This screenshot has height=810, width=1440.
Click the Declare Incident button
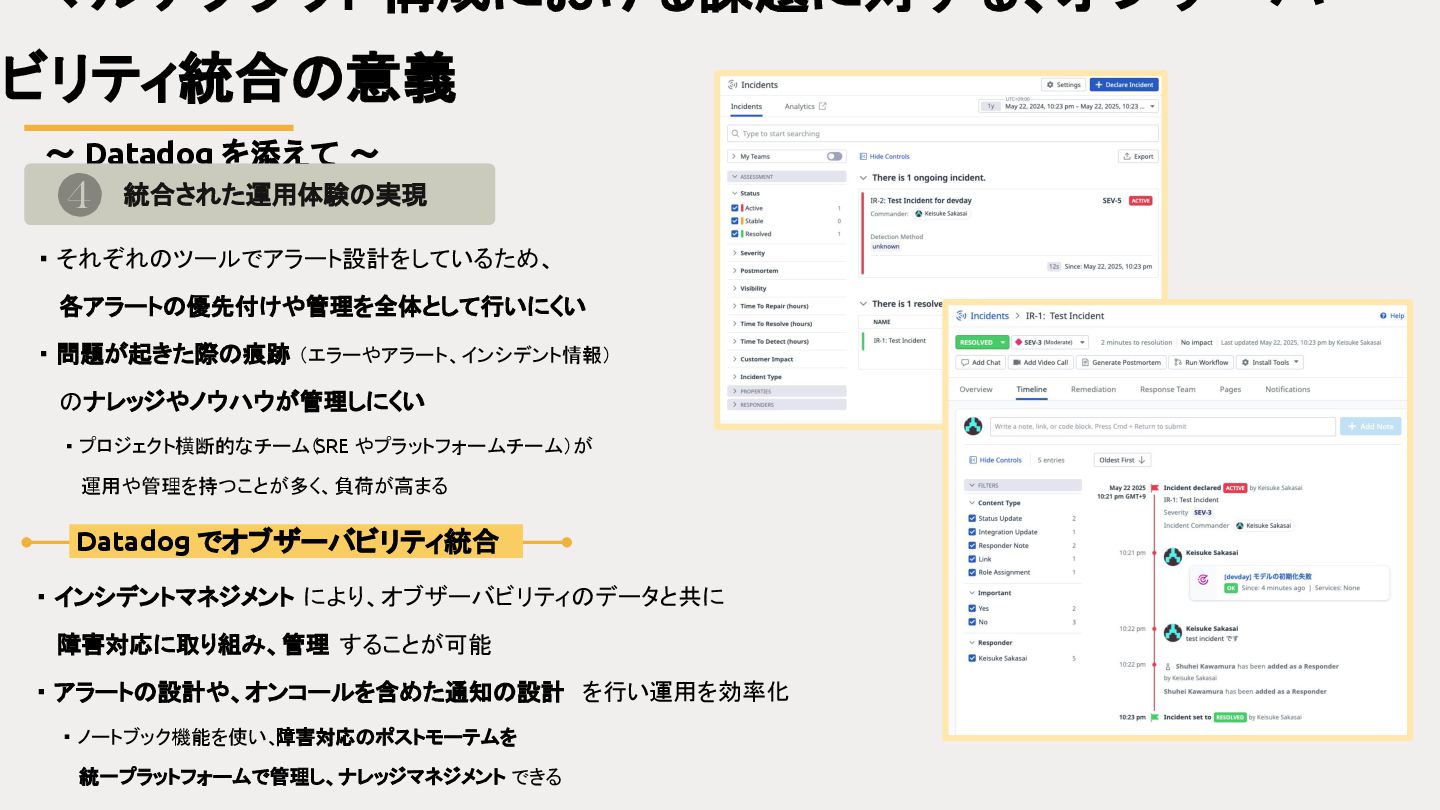coord(1124,85)
